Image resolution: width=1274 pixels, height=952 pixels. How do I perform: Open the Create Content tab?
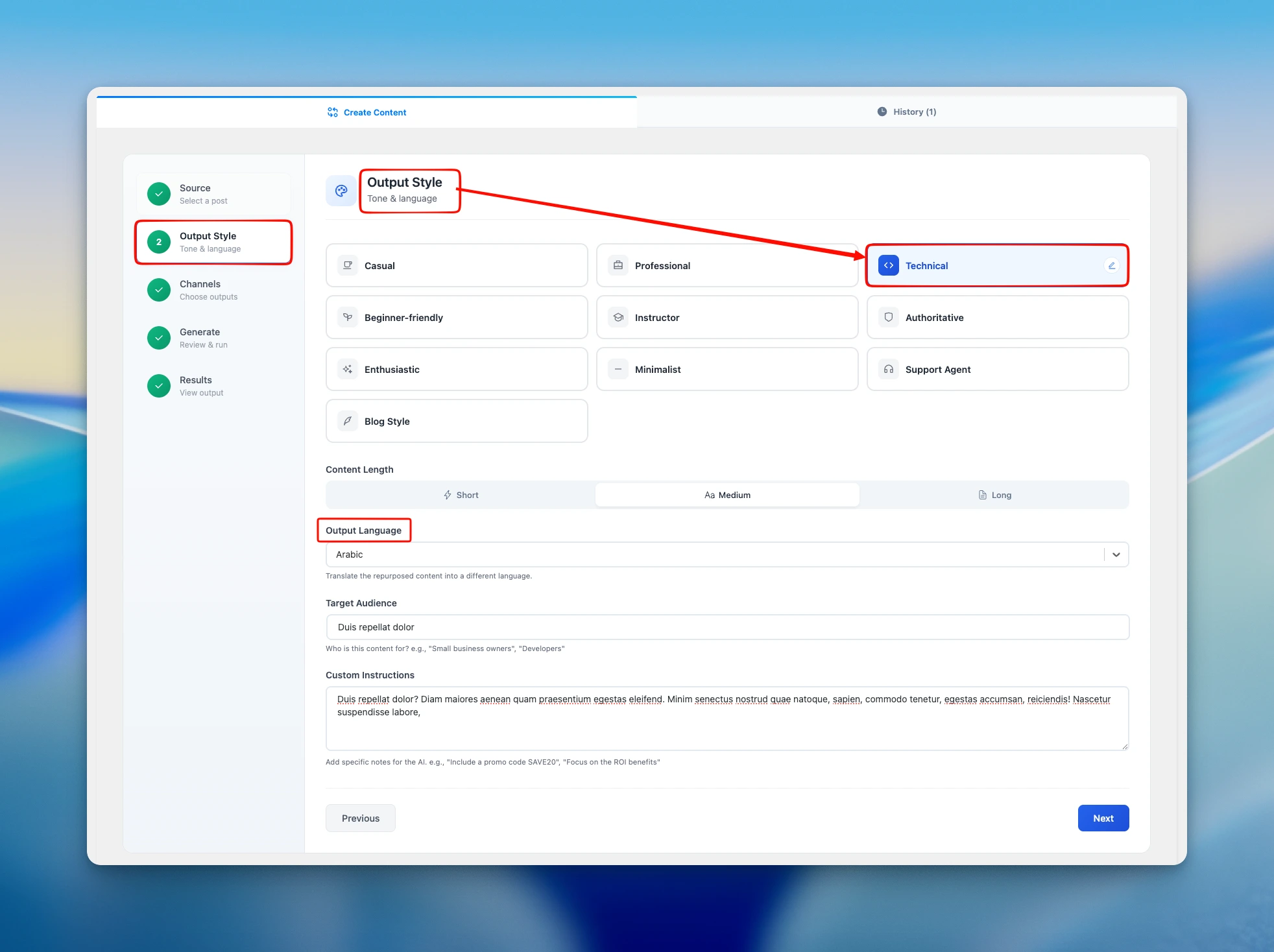coord(367,112)
